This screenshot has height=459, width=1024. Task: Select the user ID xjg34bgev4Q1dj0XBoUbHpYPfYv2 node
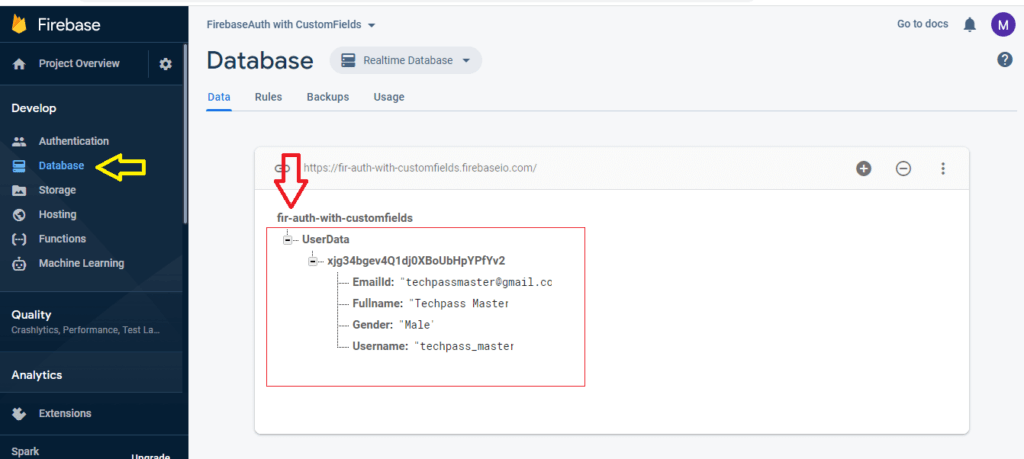click(x=416, y=261)
